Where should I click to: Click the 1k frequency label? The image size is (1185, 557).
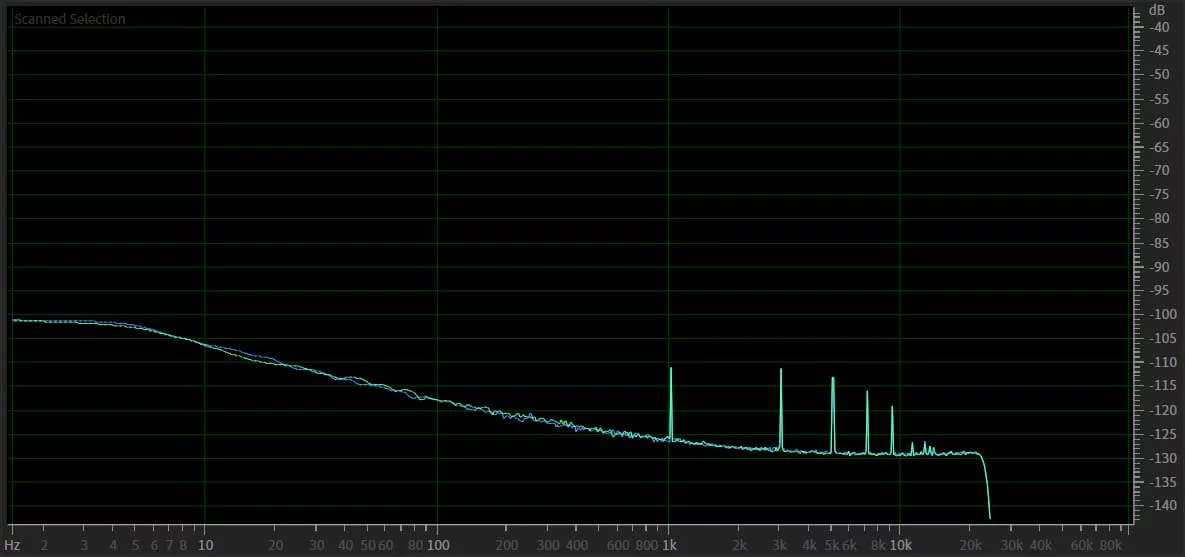click(x=669, y=545)
